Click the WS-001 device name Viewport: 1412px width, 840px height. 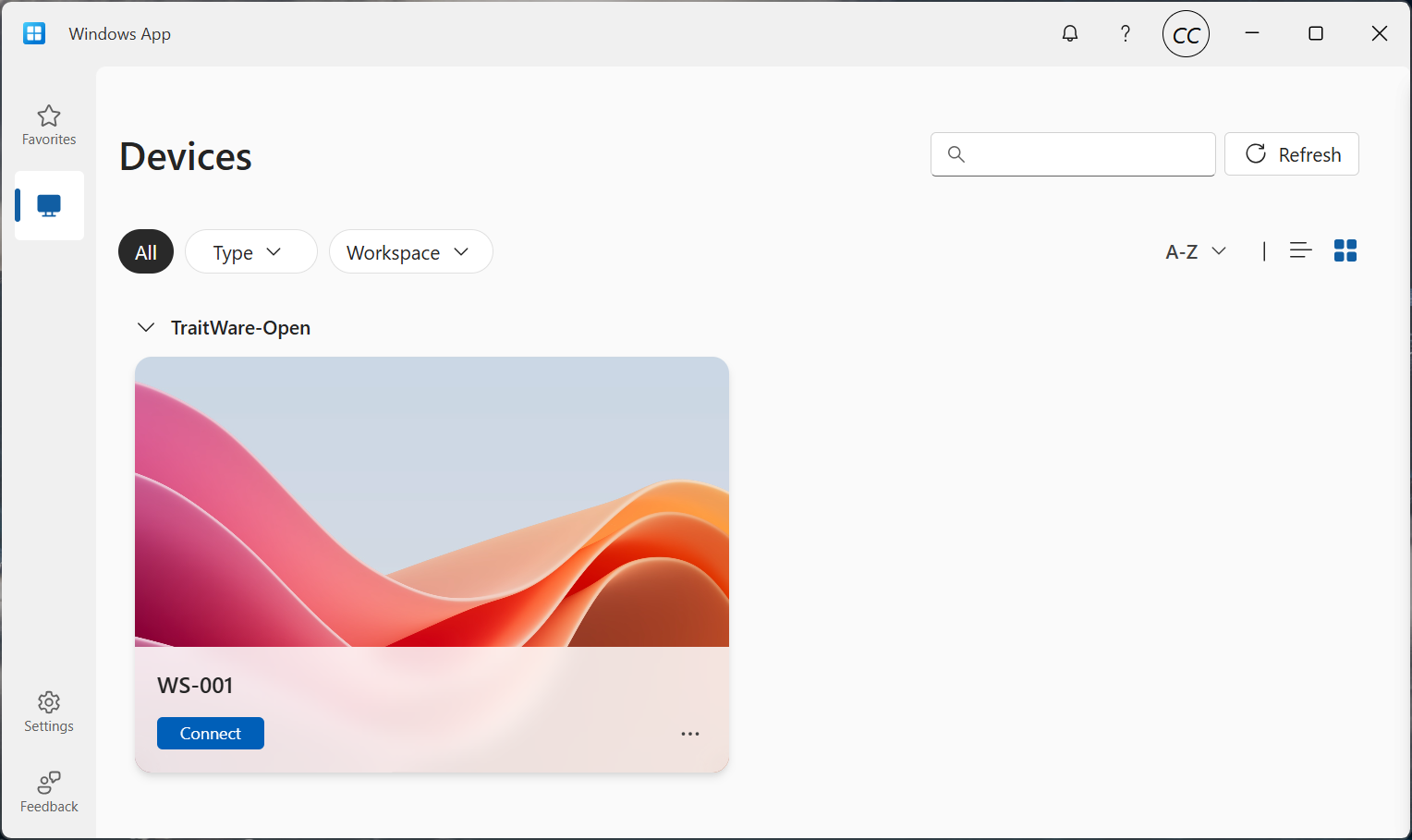[x=195, y=686]
